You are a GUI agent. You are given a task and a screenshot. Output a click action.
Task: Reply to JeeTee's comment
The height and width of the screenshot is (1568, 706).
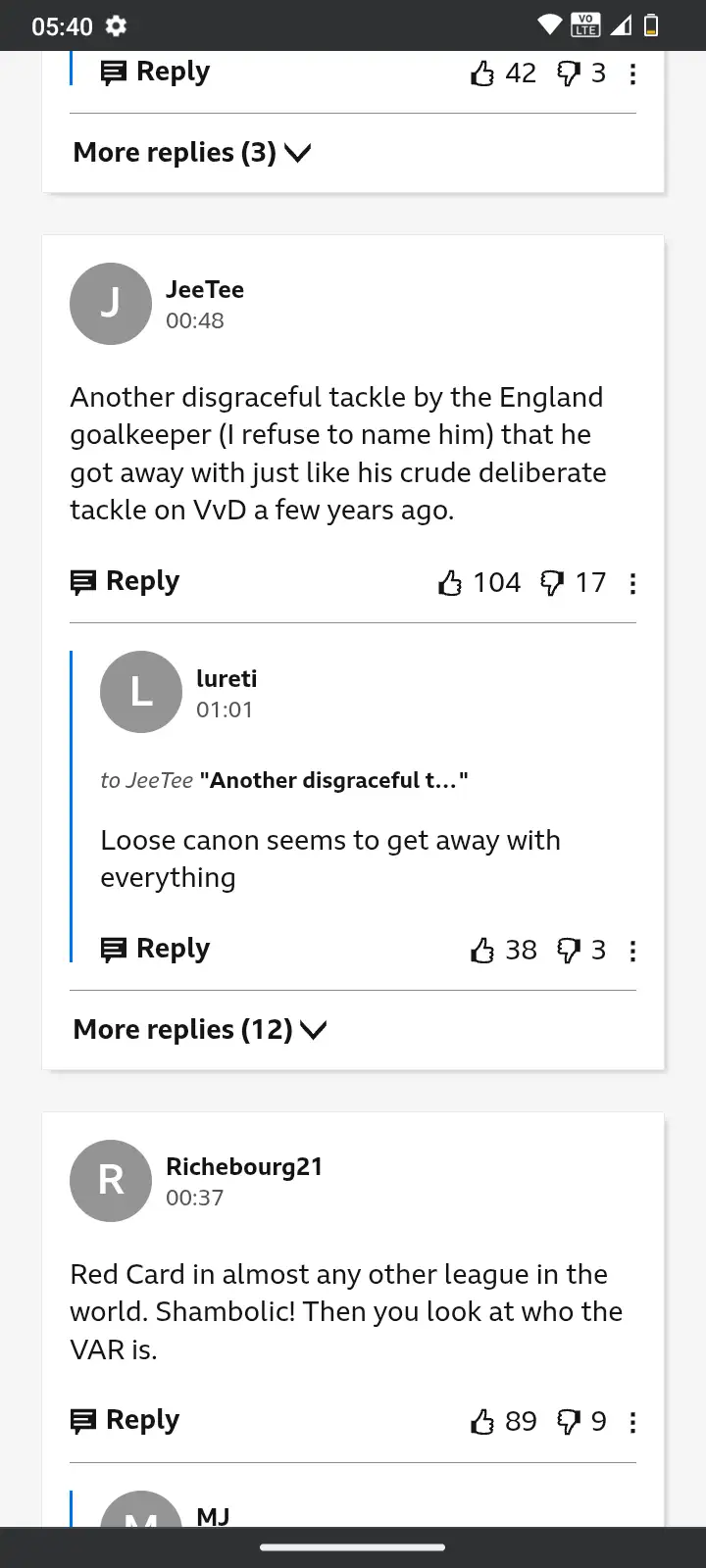coord(125,581)
